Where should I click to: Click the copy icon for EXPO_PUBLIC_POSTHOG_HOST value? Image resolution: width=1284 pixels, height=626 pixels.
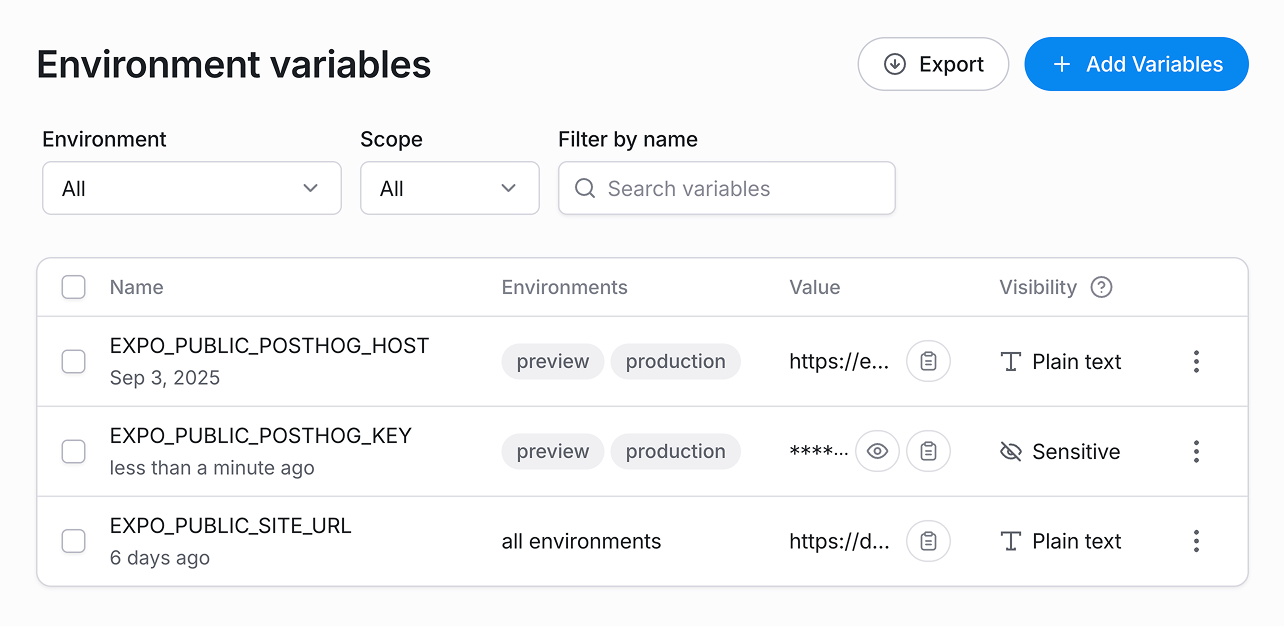928,361
